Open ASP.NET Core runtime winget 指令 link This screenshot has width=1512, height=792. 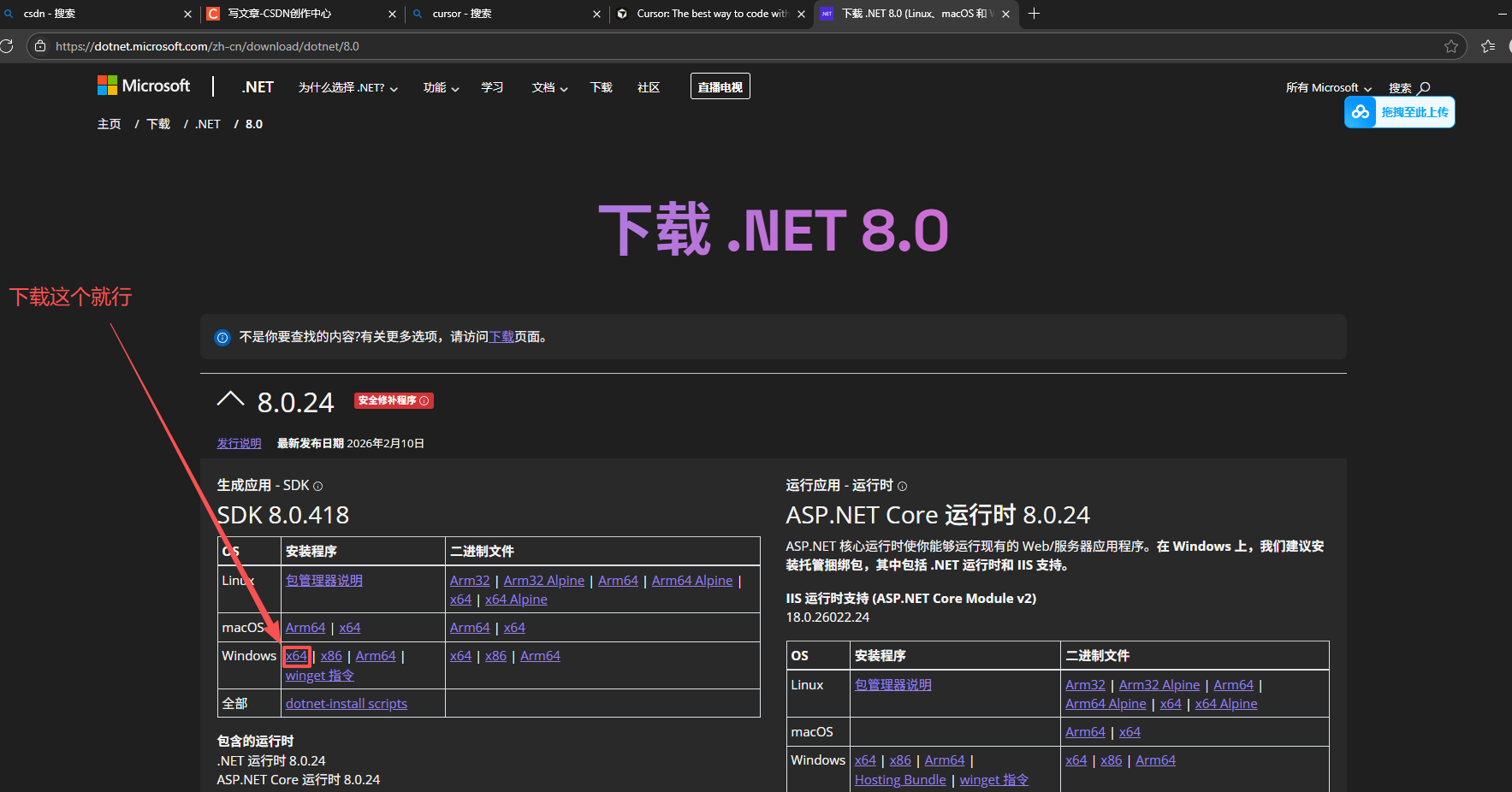click(994, 780)
